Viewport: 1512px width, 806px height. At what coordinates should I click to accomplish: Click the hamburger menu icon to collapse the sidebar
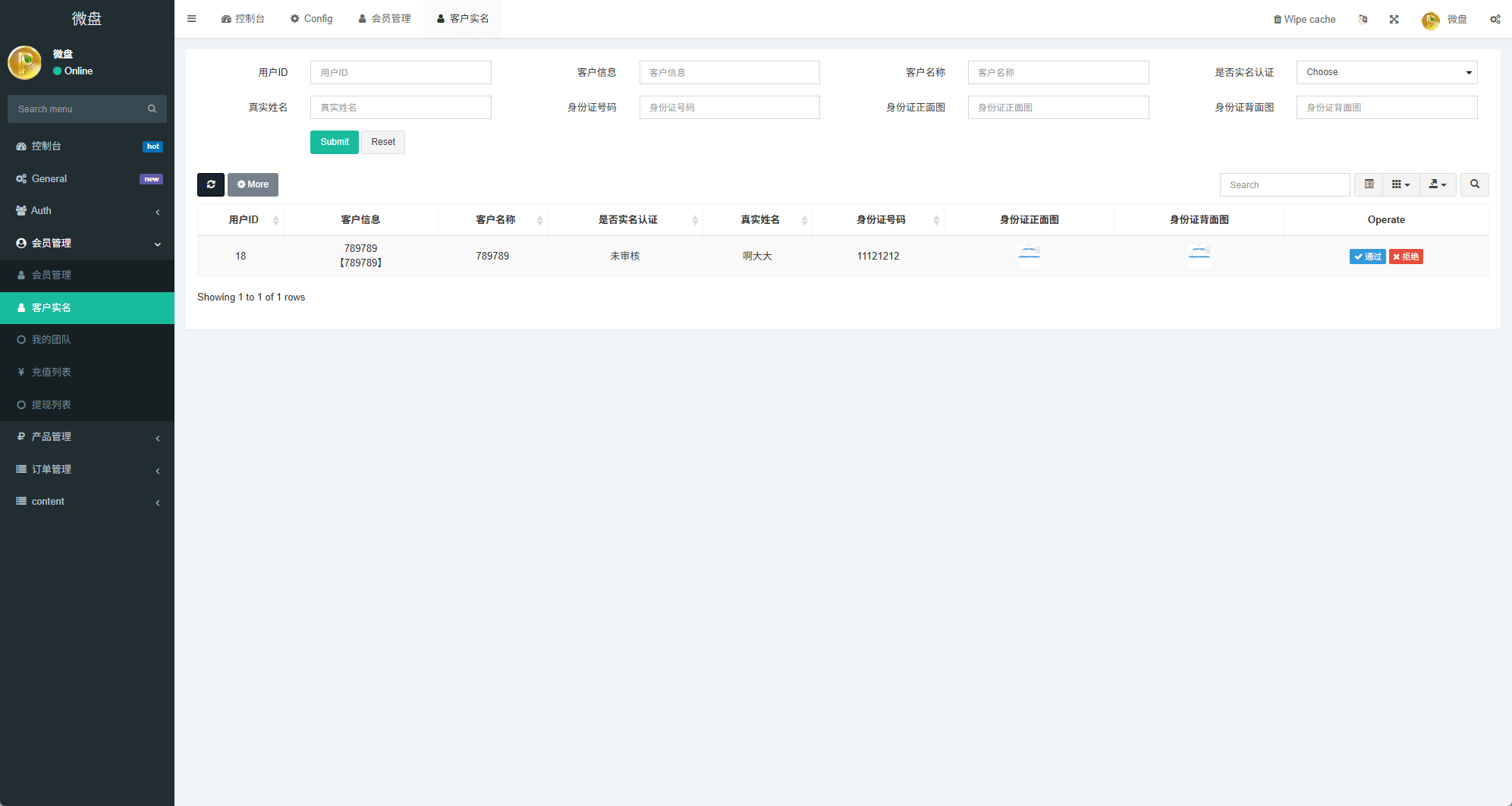(192, 19)
